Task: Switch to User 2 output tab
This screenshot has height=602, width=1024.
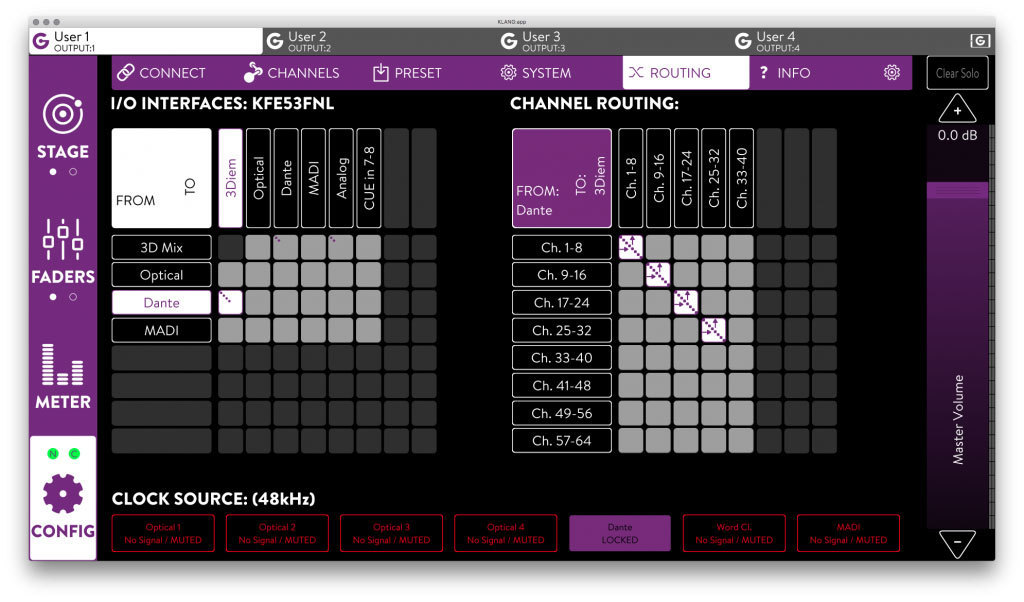Action: (381, 41)
